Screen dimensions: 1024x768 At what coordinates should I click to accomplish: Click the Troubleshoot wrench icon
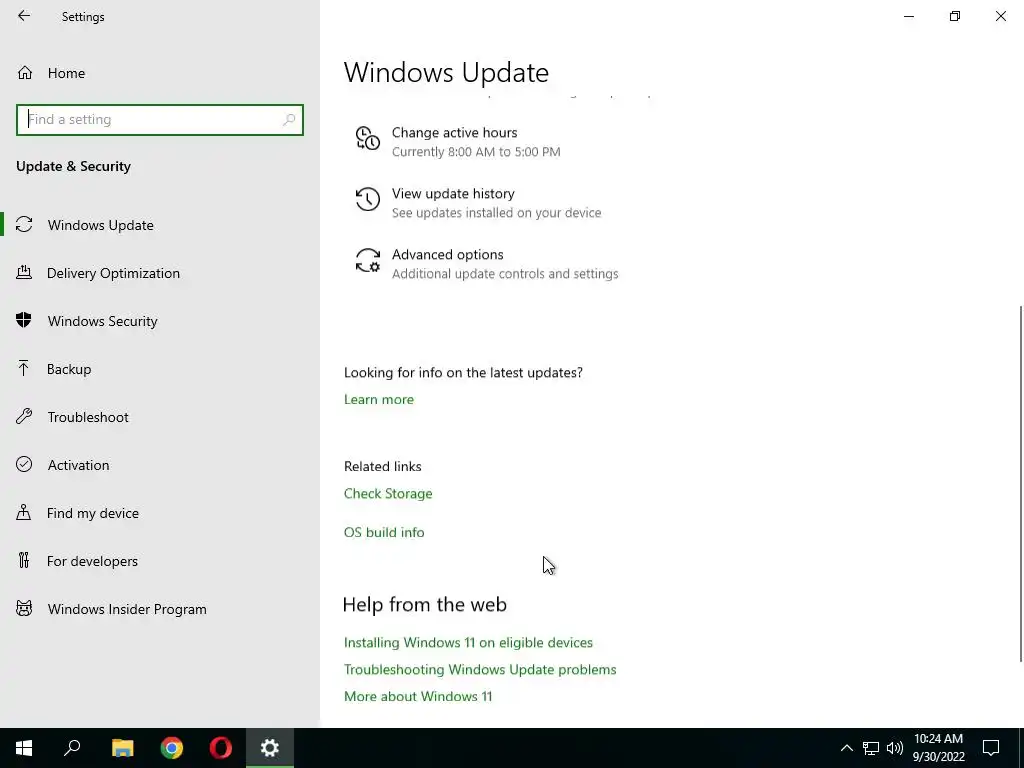click(24, 416)
